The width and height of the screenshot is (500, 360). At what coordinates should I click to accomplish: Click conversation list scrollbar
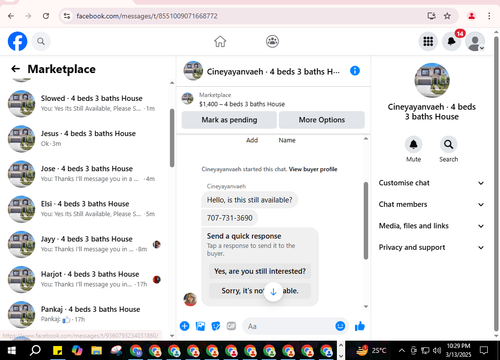(x=172, y=138)
